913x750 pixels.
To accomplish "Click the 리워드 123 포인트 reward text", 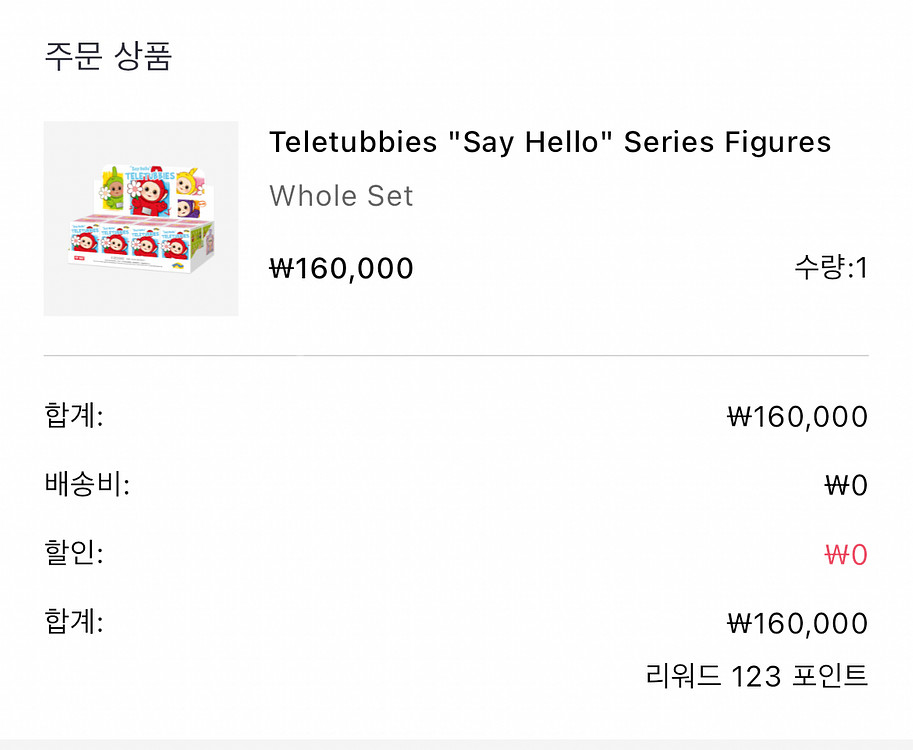I will 757,677.
